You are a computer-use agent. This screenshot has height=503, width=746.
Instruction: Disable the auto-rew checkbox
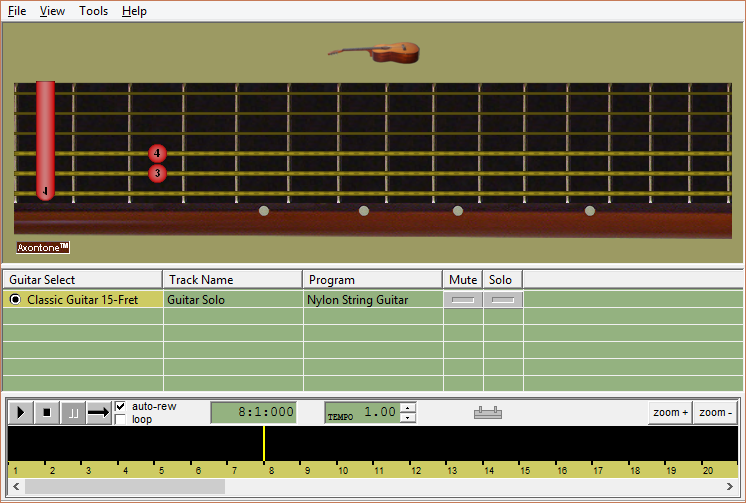click(120, 406)
